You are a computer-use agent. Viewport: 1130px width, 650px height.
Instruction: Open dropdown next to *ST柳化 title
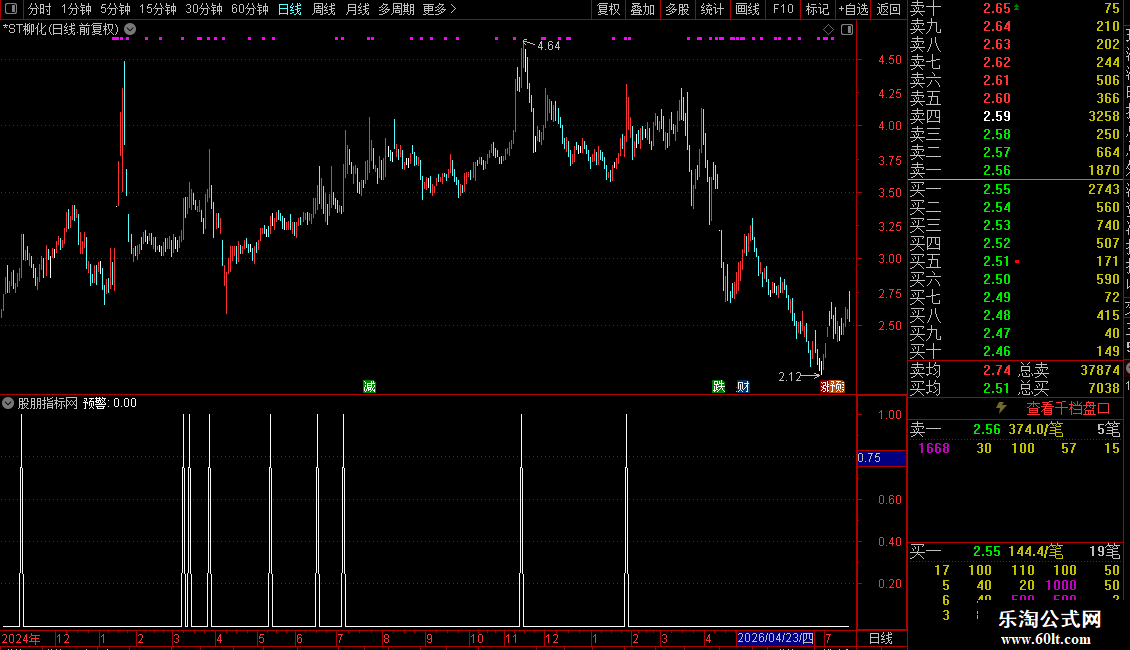coord(130,29)
